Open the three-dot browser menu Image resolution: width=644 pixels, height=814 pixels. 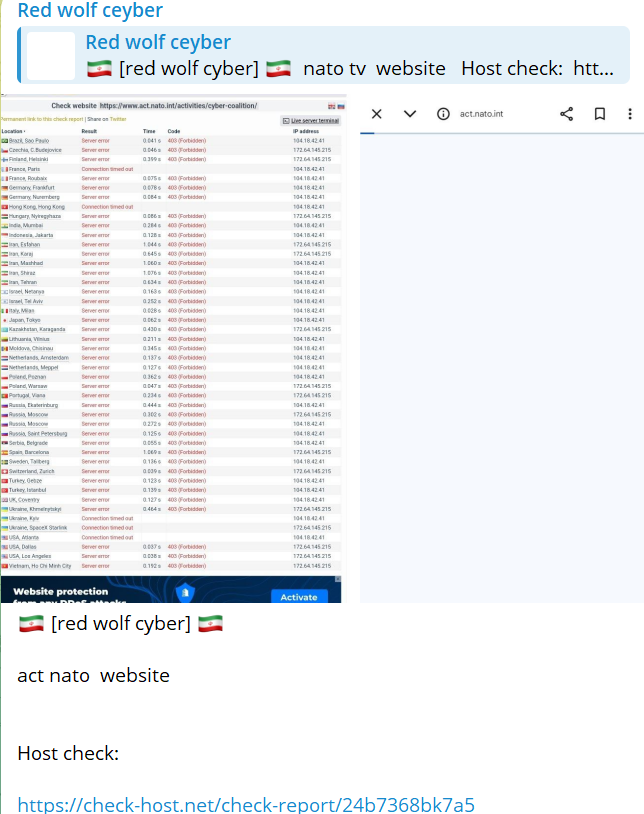[630, 114]
